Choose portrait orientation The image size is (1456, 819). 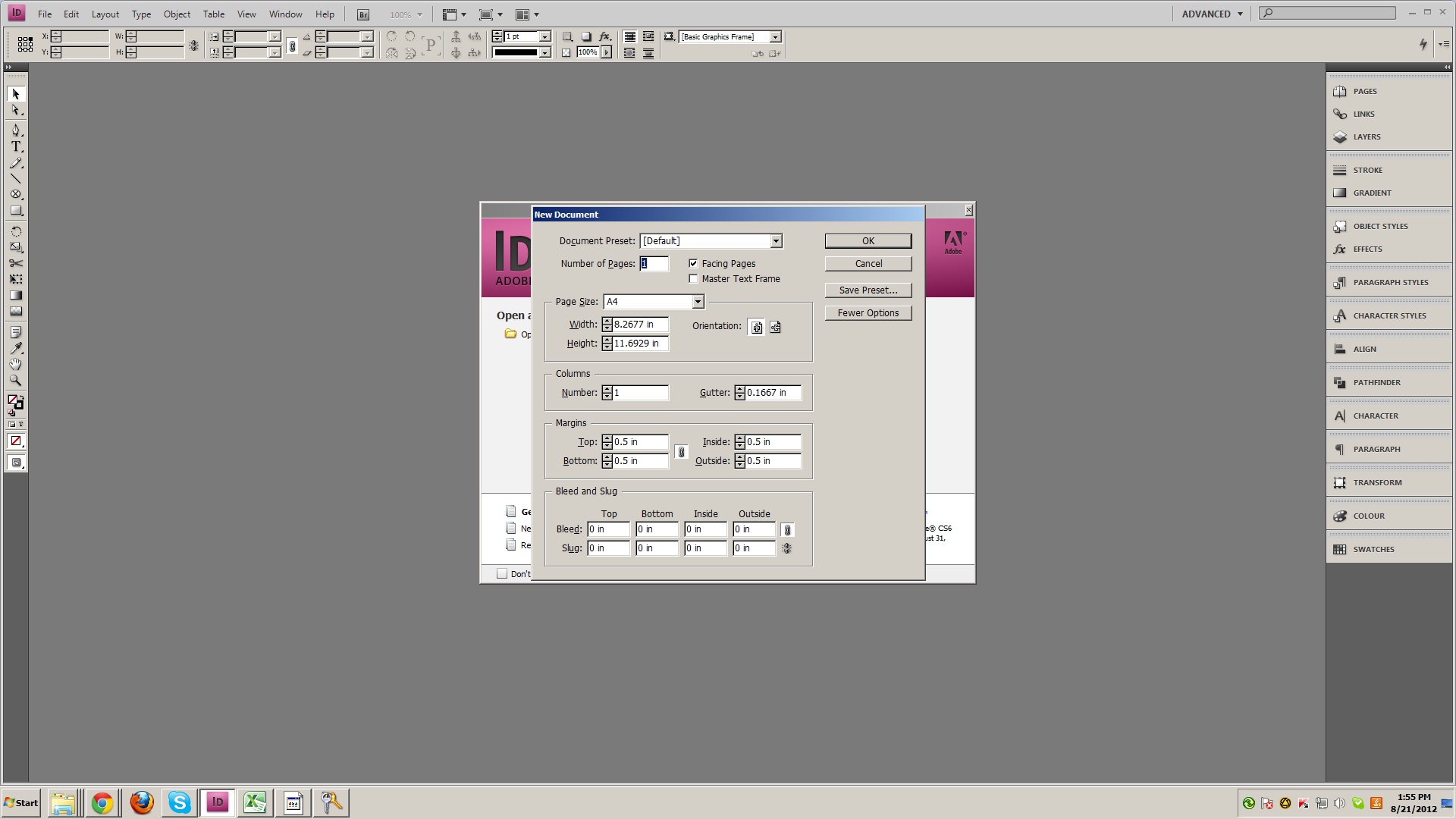757,327
